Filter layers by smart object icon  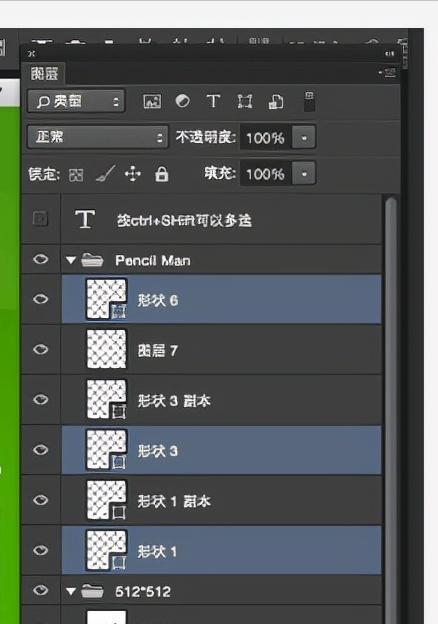[276, 101]
